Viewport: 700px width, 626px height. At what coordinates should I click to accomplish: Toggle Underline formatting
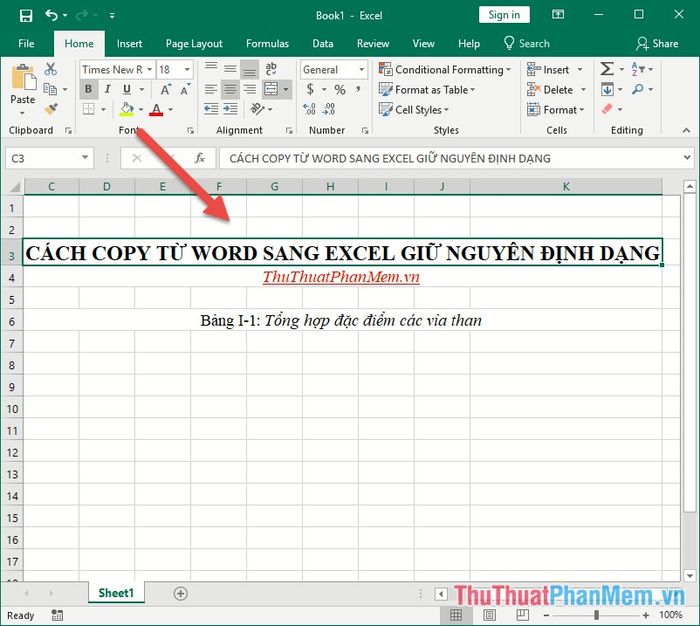tap(127, 89)
